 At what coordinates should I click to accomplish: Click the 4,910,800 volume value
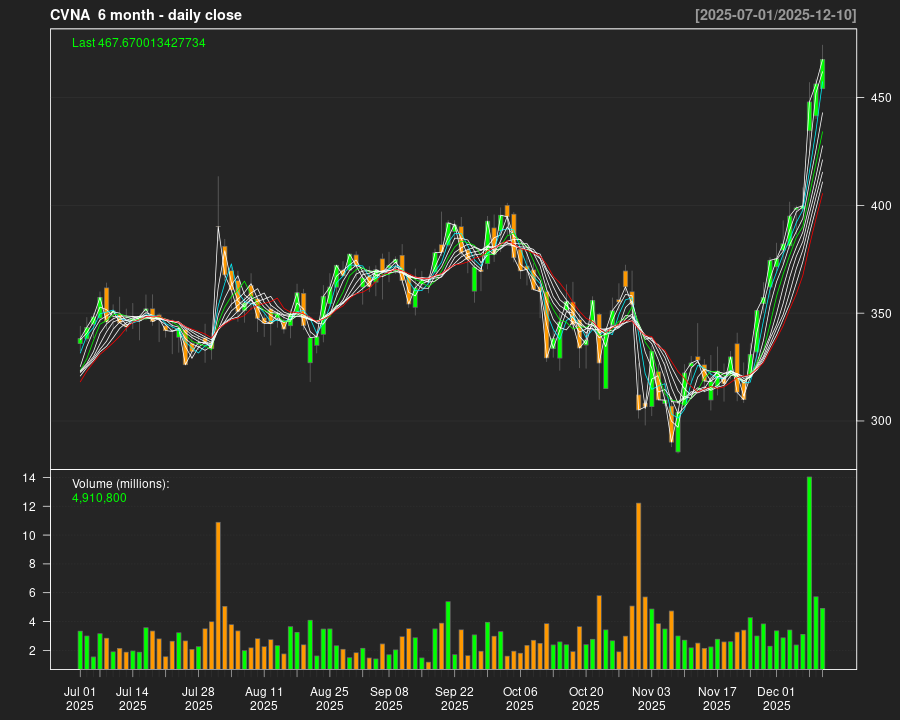pyautogui.click(x=99, y=498)
